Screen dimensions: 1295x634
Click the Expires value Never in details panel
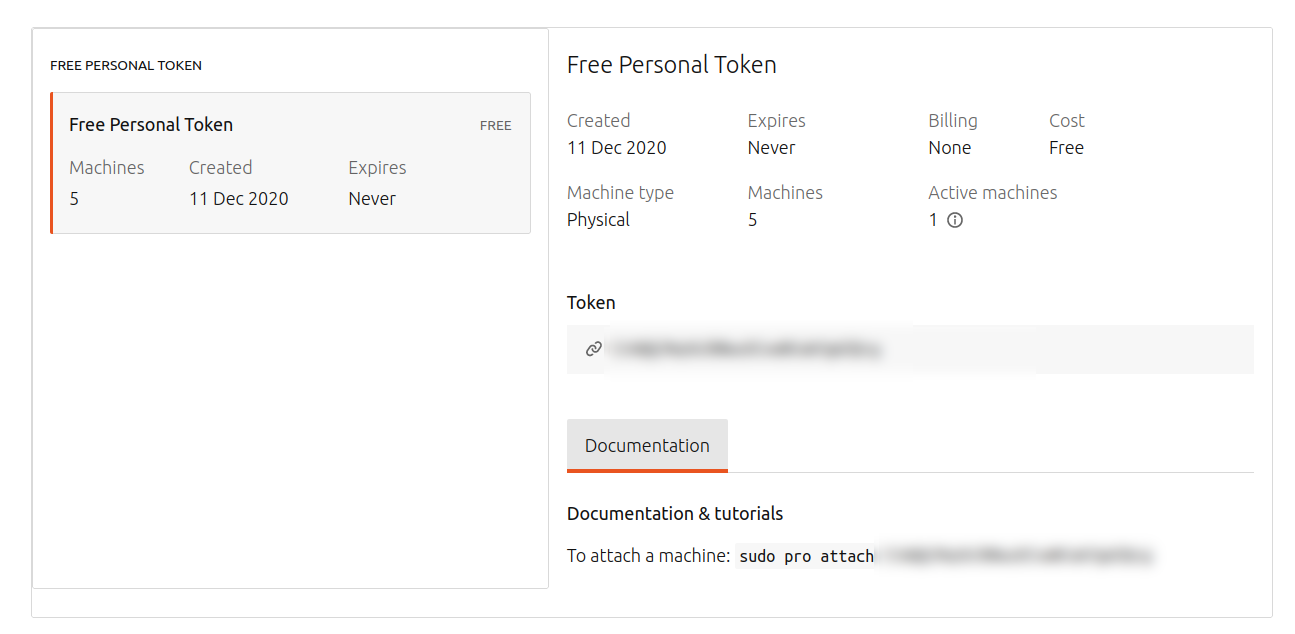tap(771, 148)
